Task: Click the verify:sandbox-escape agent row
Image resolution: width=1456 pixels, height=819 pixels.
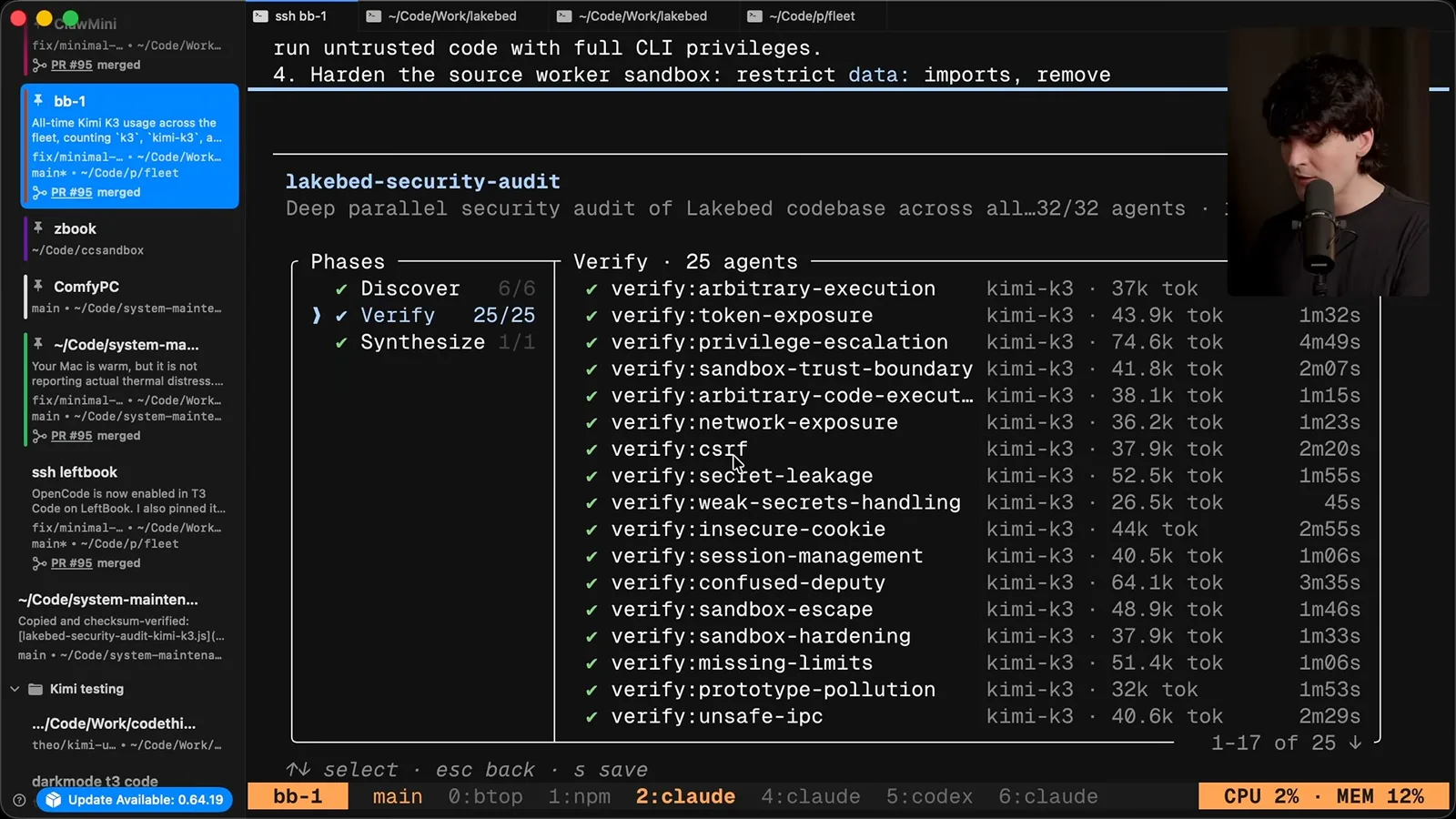Action: click(x=972, y=610)
